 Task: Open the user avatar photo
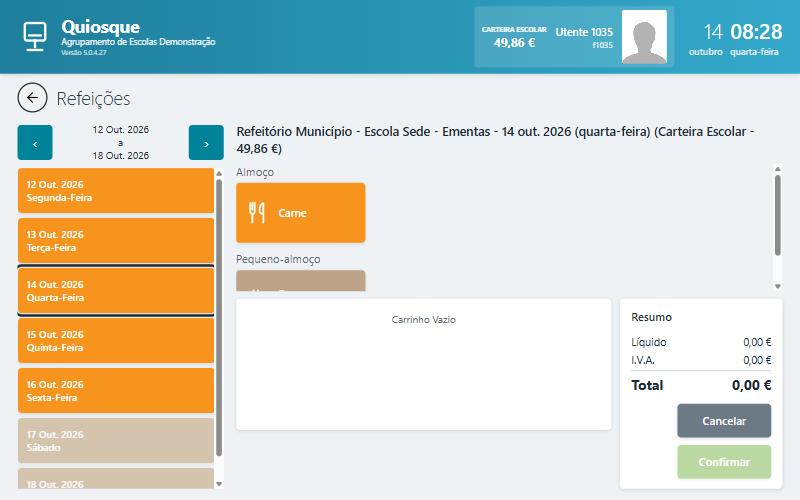[x=644, y=37]
